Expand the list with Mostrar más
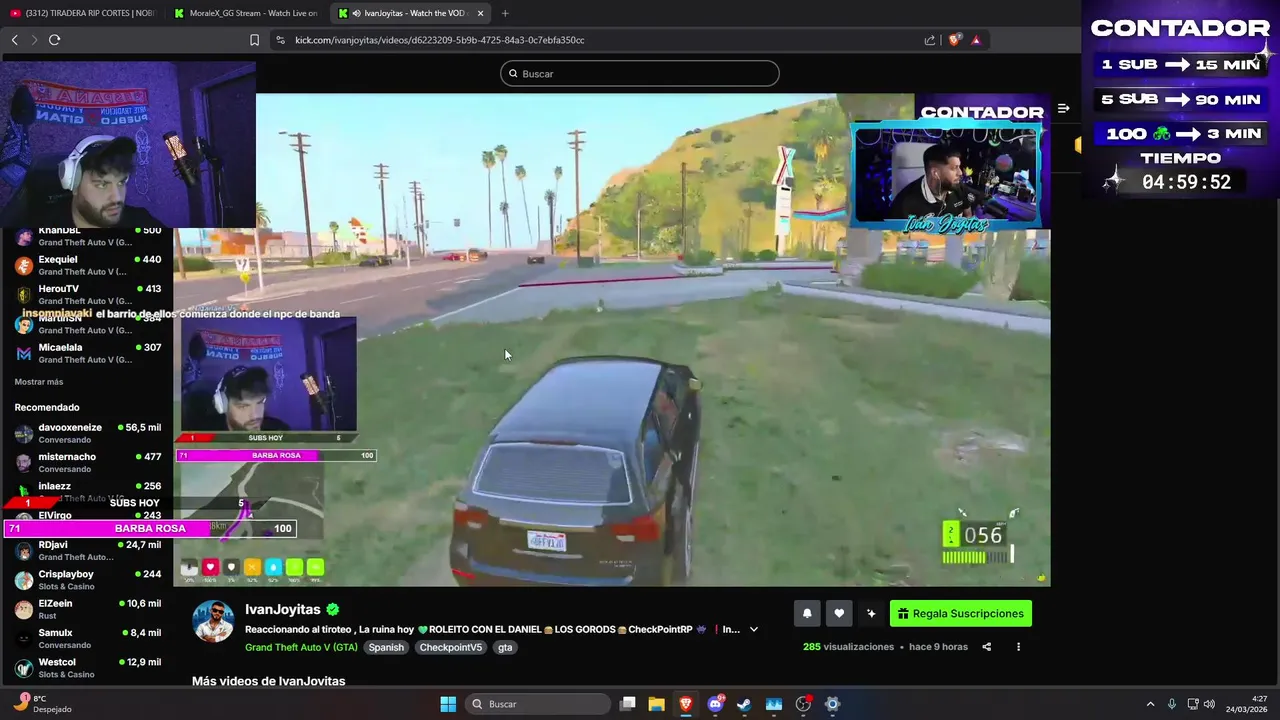 click(x=39, y=382)
